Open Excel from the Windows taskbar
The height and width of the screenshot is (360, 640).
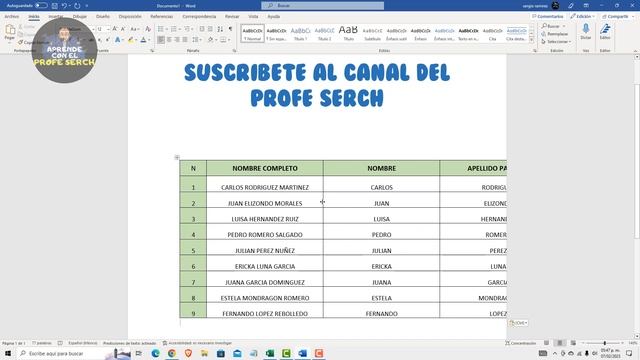tap(270, 353)
